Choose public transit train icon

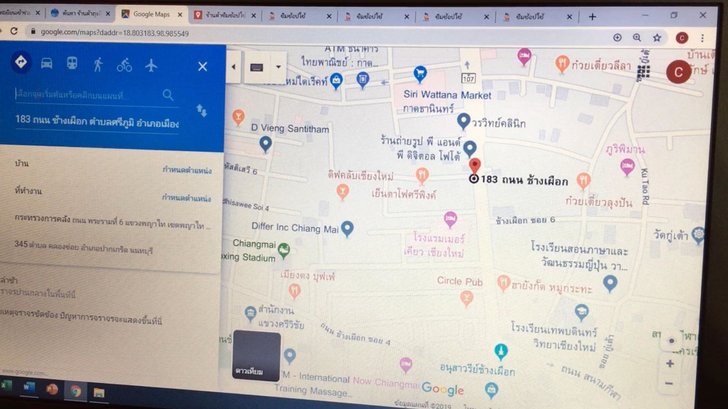(x=72, y=63)
